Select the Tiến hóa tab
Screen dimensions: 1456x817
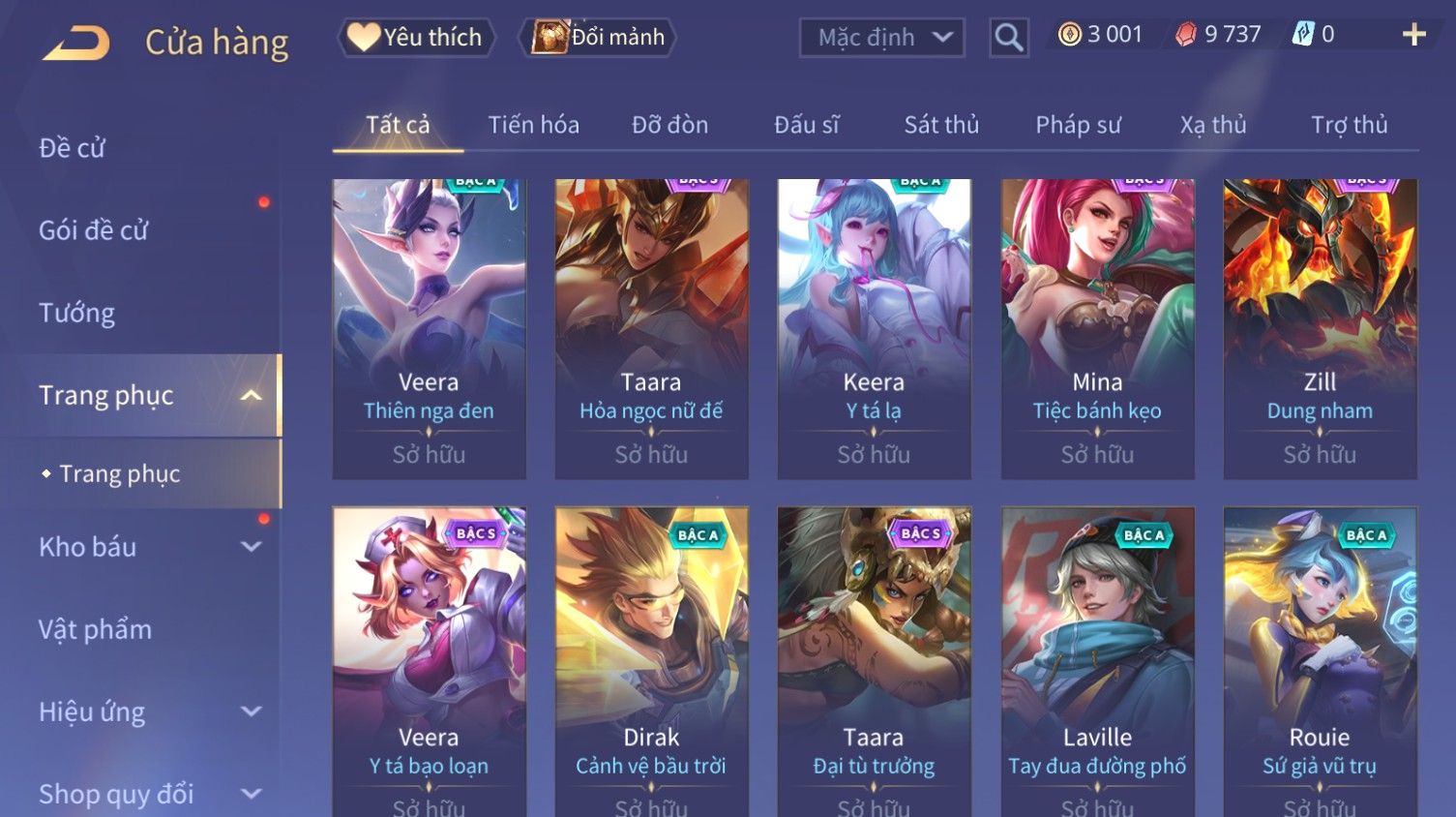[x=533, y=125]
